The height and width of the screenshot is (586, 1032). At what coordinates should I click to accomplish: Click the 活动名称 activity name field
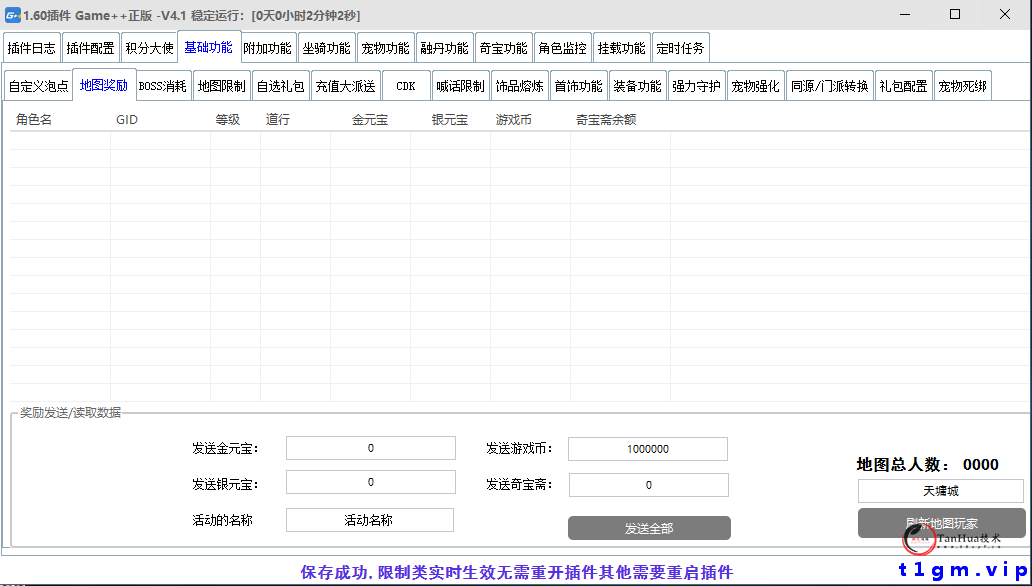pyautogui.click(x=370, y=520)
